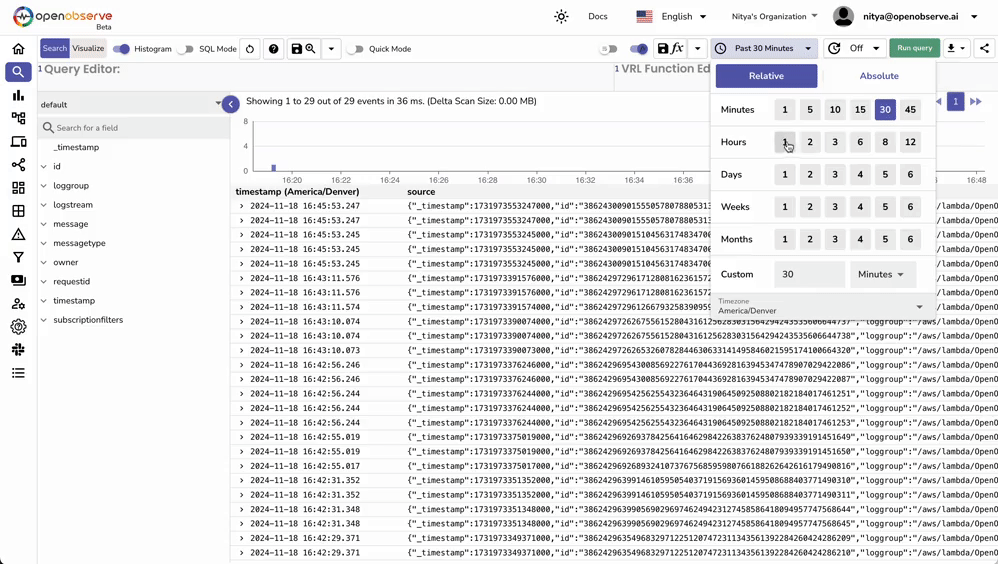
Task: Switch to the Visualize tab
Action: point(88,48)
